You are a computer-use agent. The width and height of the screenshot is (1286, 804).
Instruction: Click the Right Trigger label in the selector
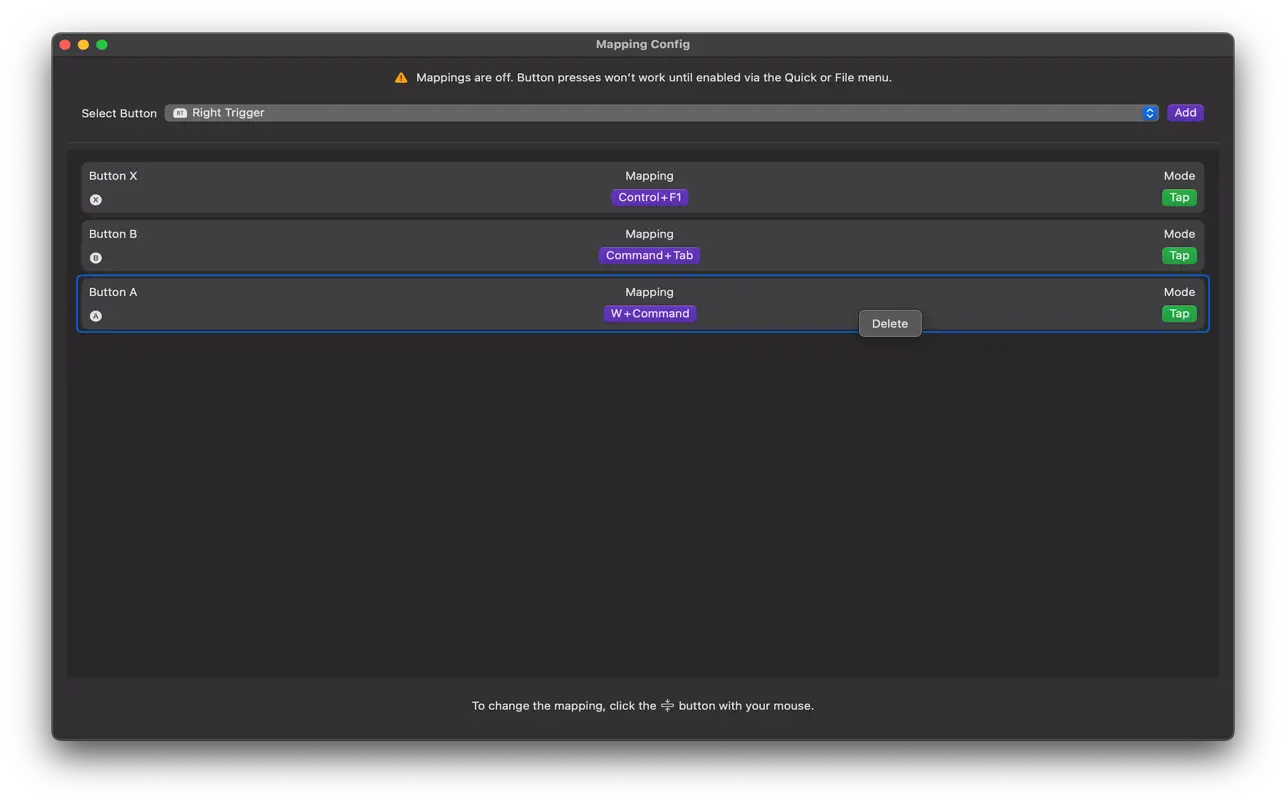227,112
